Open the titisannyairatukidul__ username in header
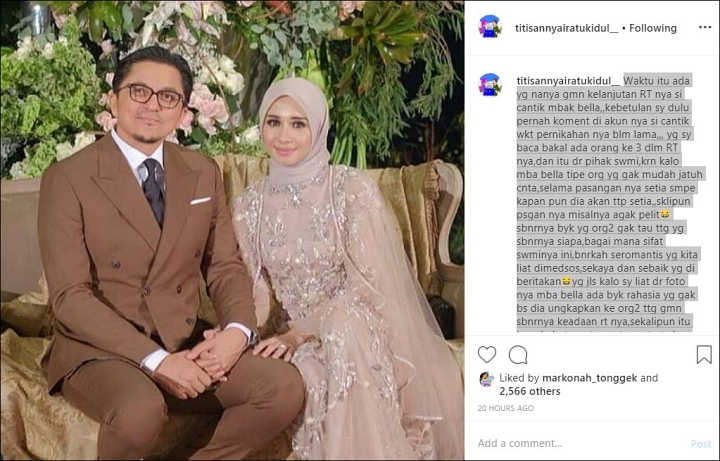 [567, 28]
